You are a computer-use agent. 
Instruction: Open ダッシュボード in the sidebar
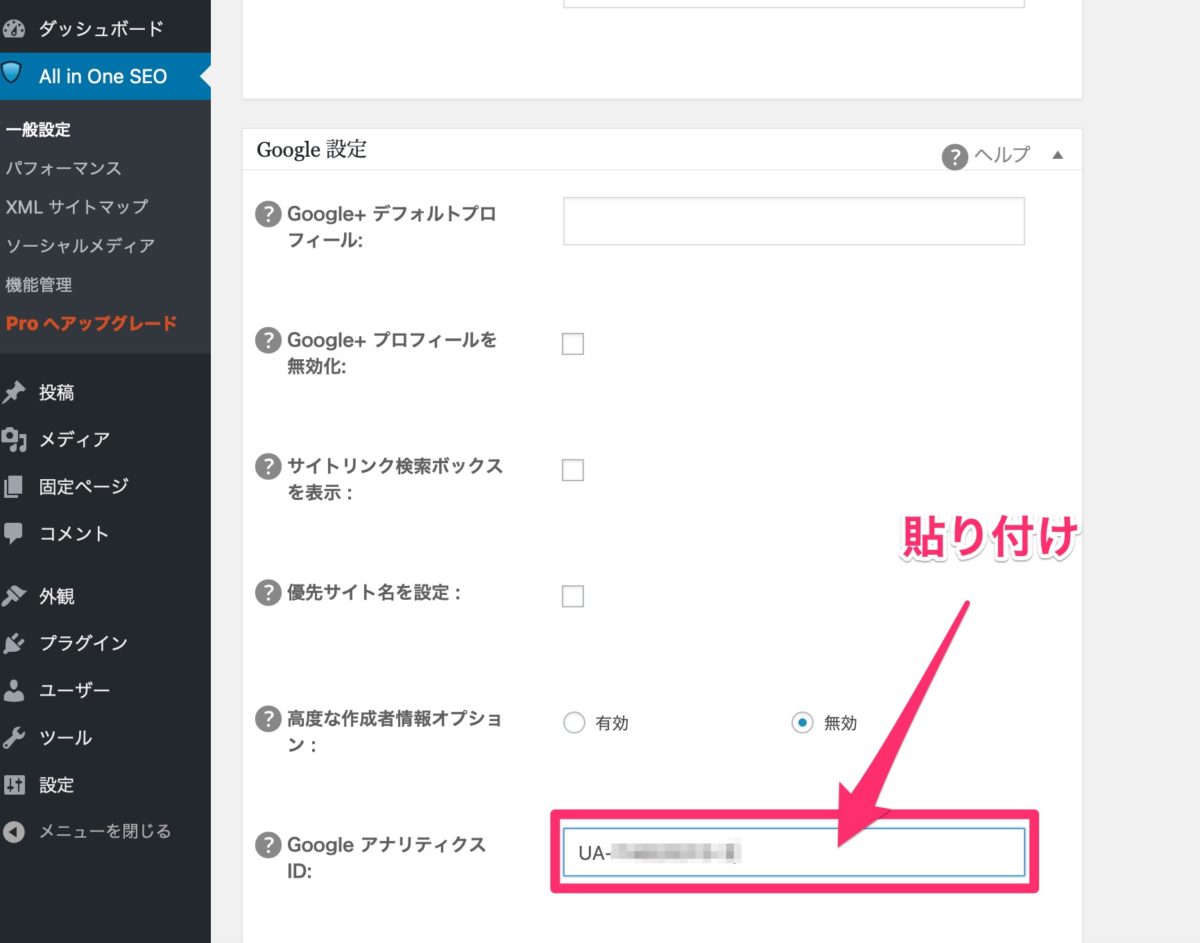tap(101, 29)
